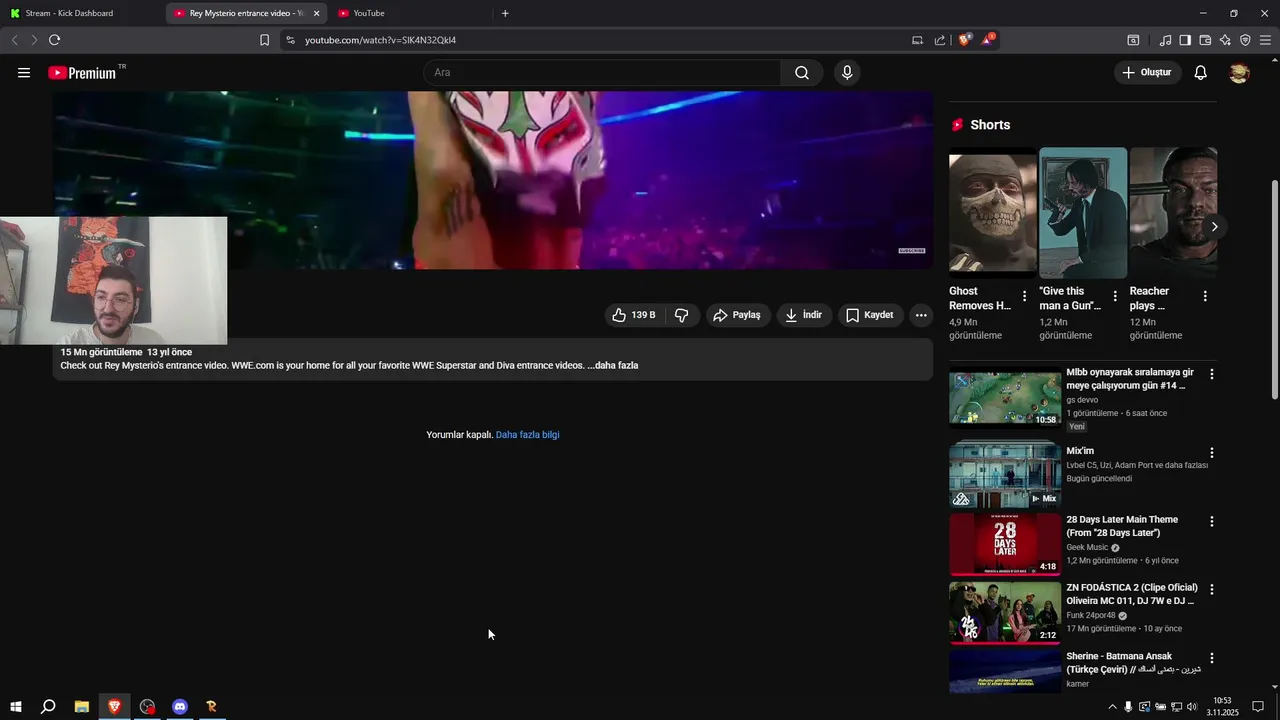Open Ghost Removes H... short thumbnail
The width and height of the screenshot is (1280, 720).
pos(993,212)
